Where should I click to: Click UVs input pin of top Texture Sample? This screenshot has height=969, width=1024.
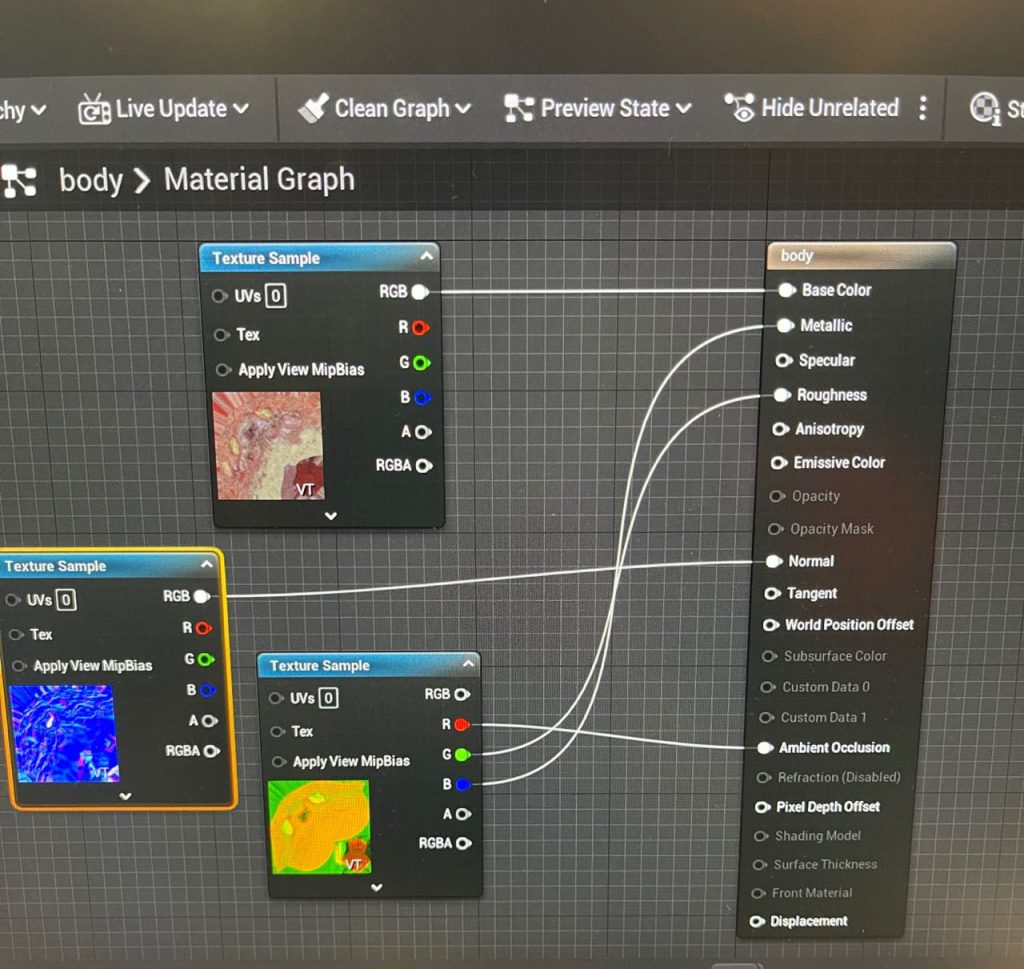click(x=219, y=296)
